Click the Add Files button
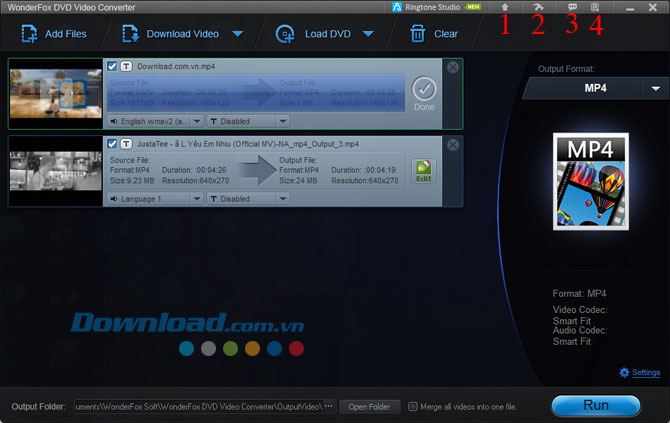The width and height of the screenshot is (670, 423). click(x=54, y=34)
